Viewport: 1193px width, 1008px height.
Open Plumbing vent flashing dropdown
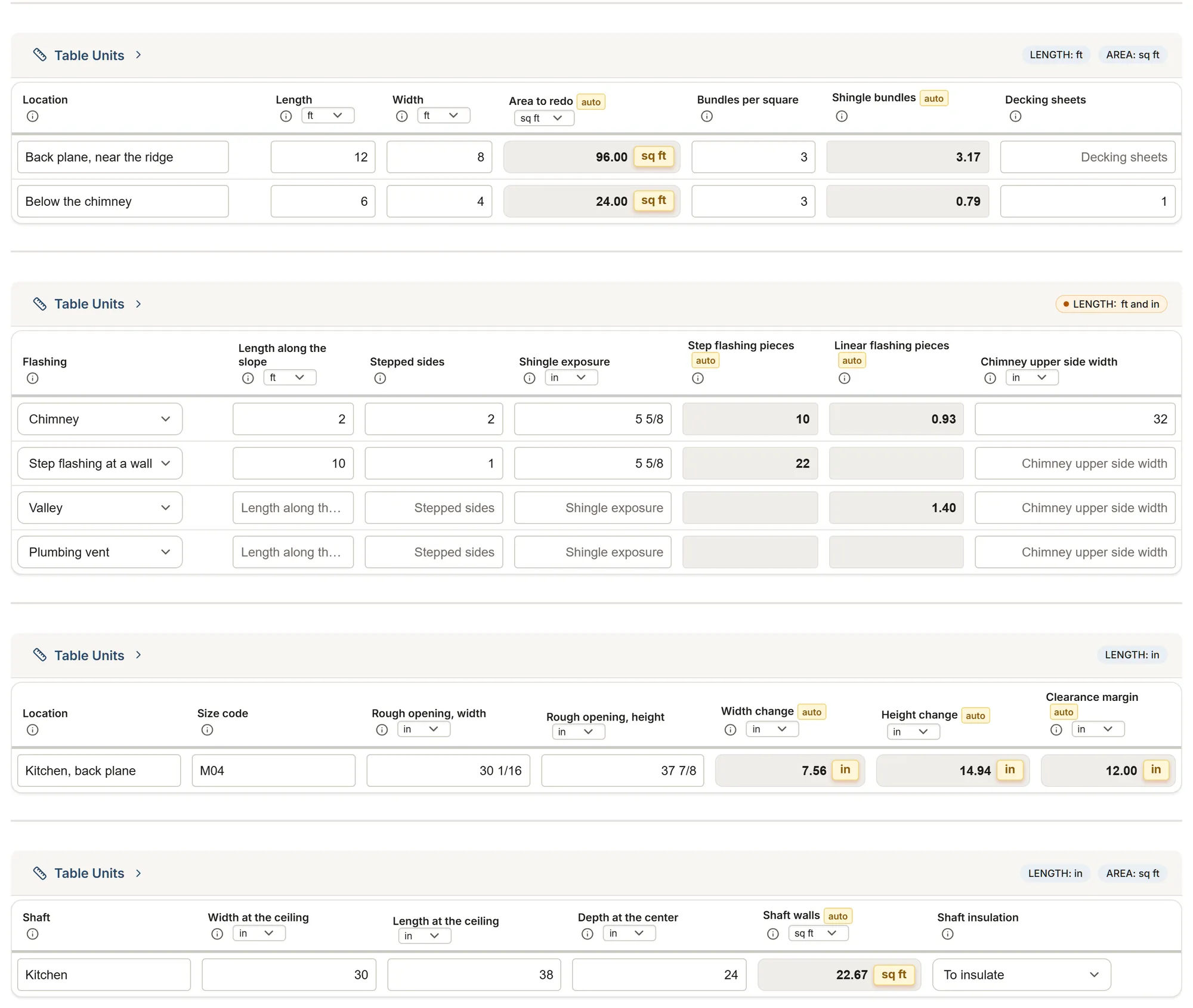[x=100, y=552]
